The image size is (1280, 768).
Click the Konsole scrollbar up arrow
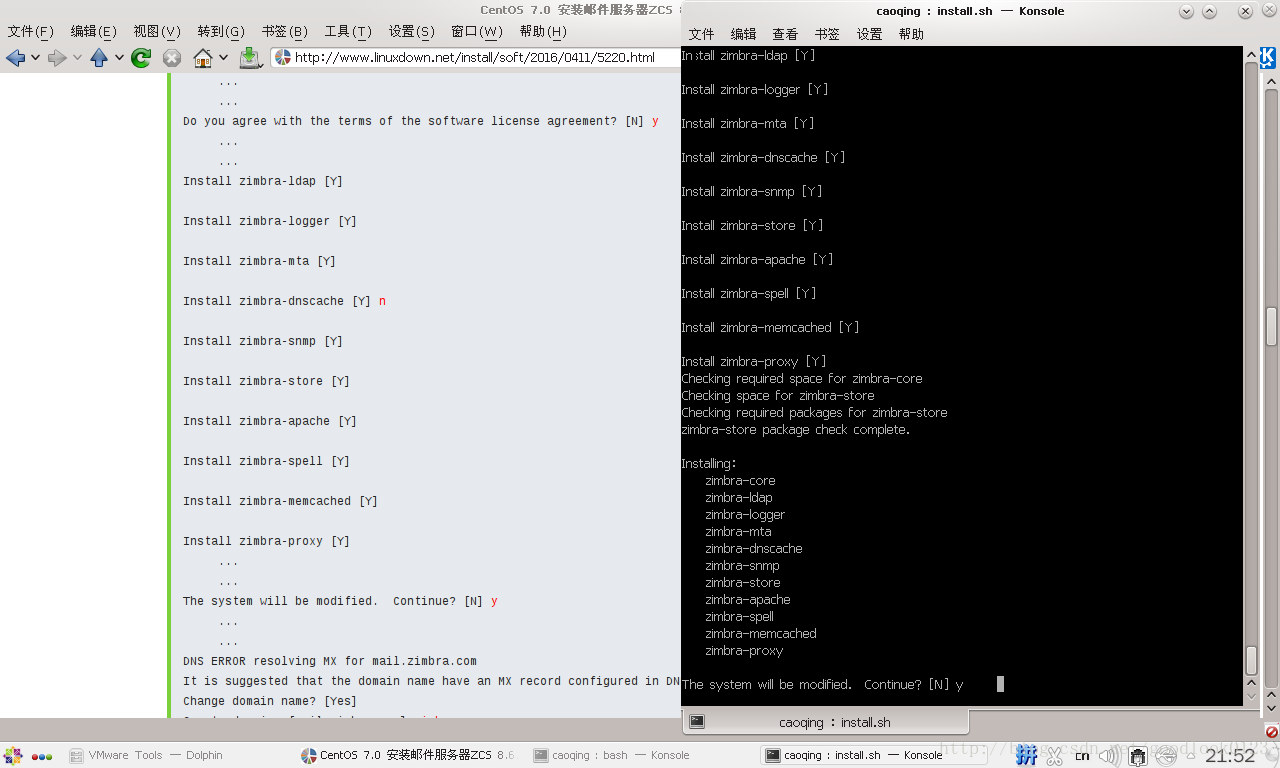[1251, 54]
